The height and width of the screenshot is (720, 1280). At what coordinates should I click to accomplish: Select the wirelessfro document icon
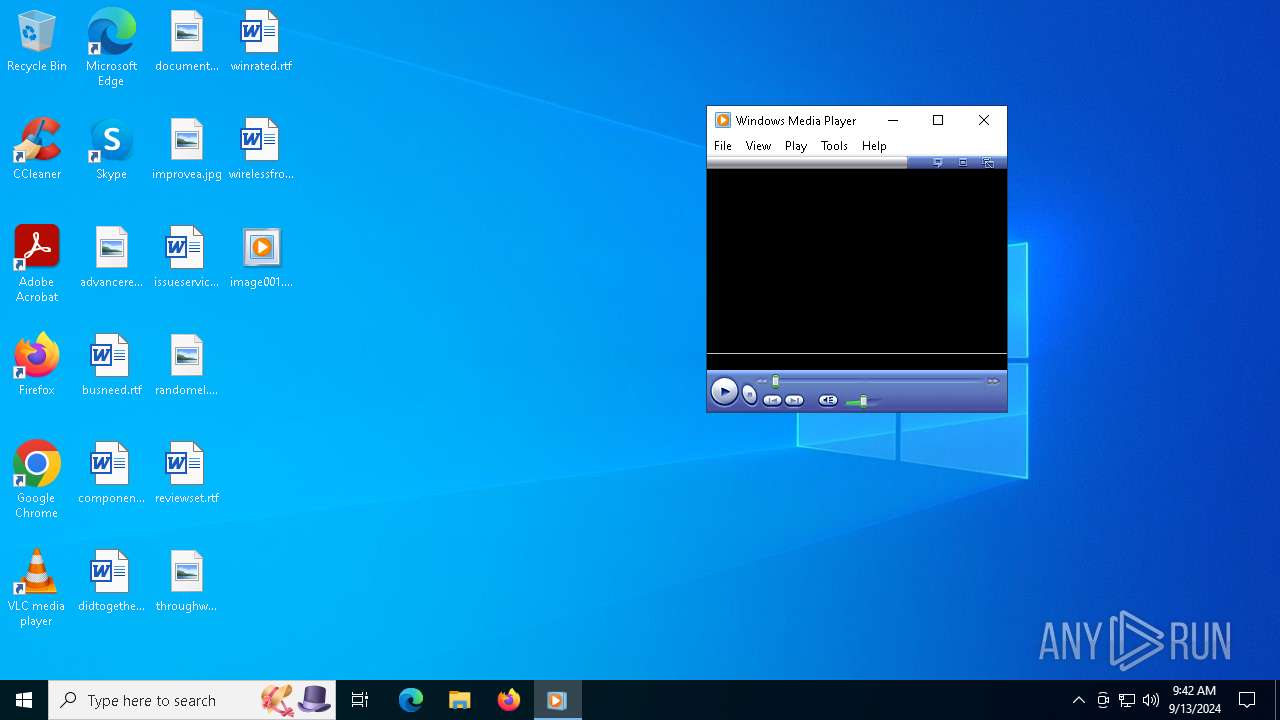coord(261,150)
